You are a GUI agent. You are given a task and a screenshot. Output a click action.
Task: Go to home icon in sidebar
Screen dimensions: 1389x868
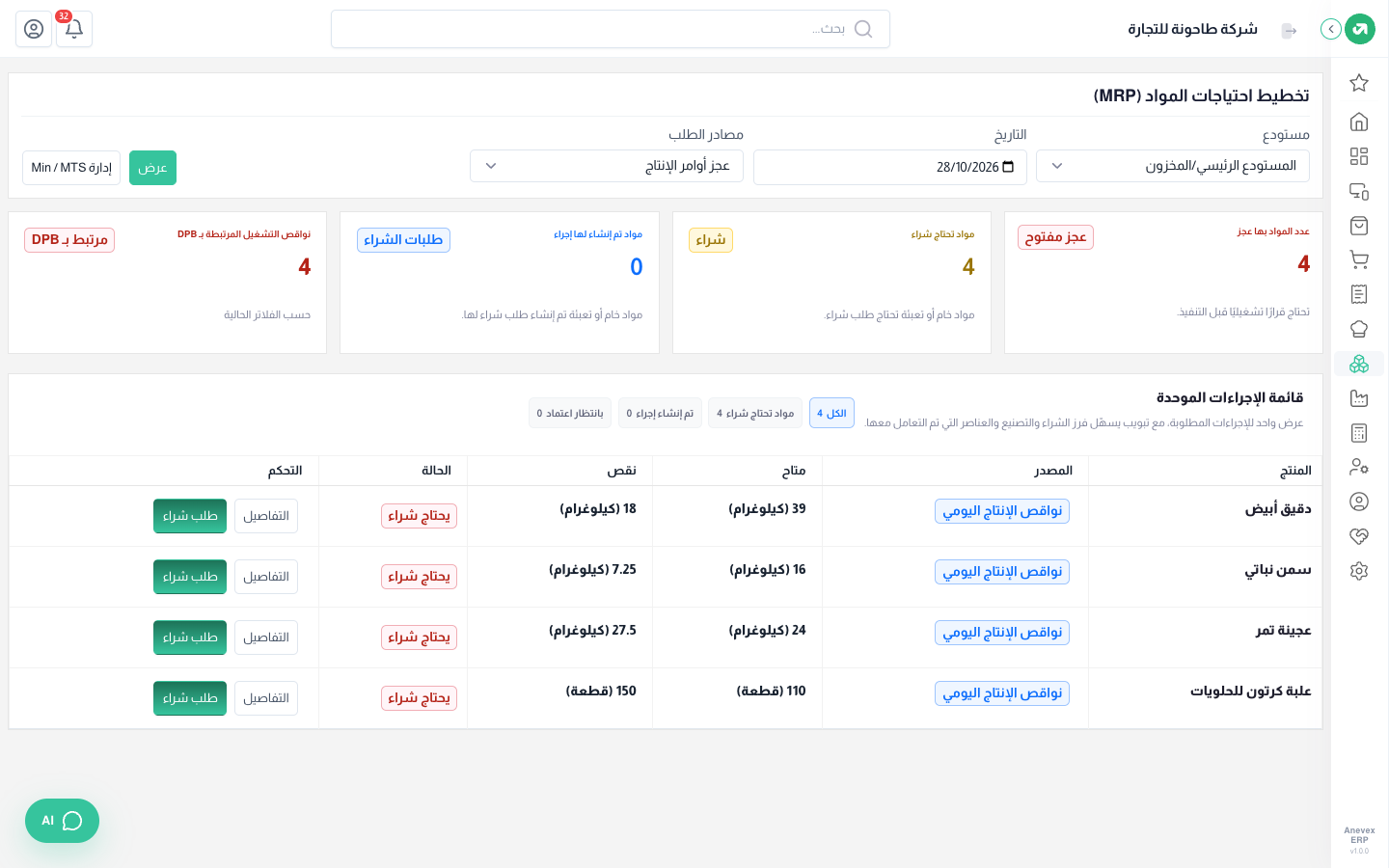click(x=1359, y=122)
